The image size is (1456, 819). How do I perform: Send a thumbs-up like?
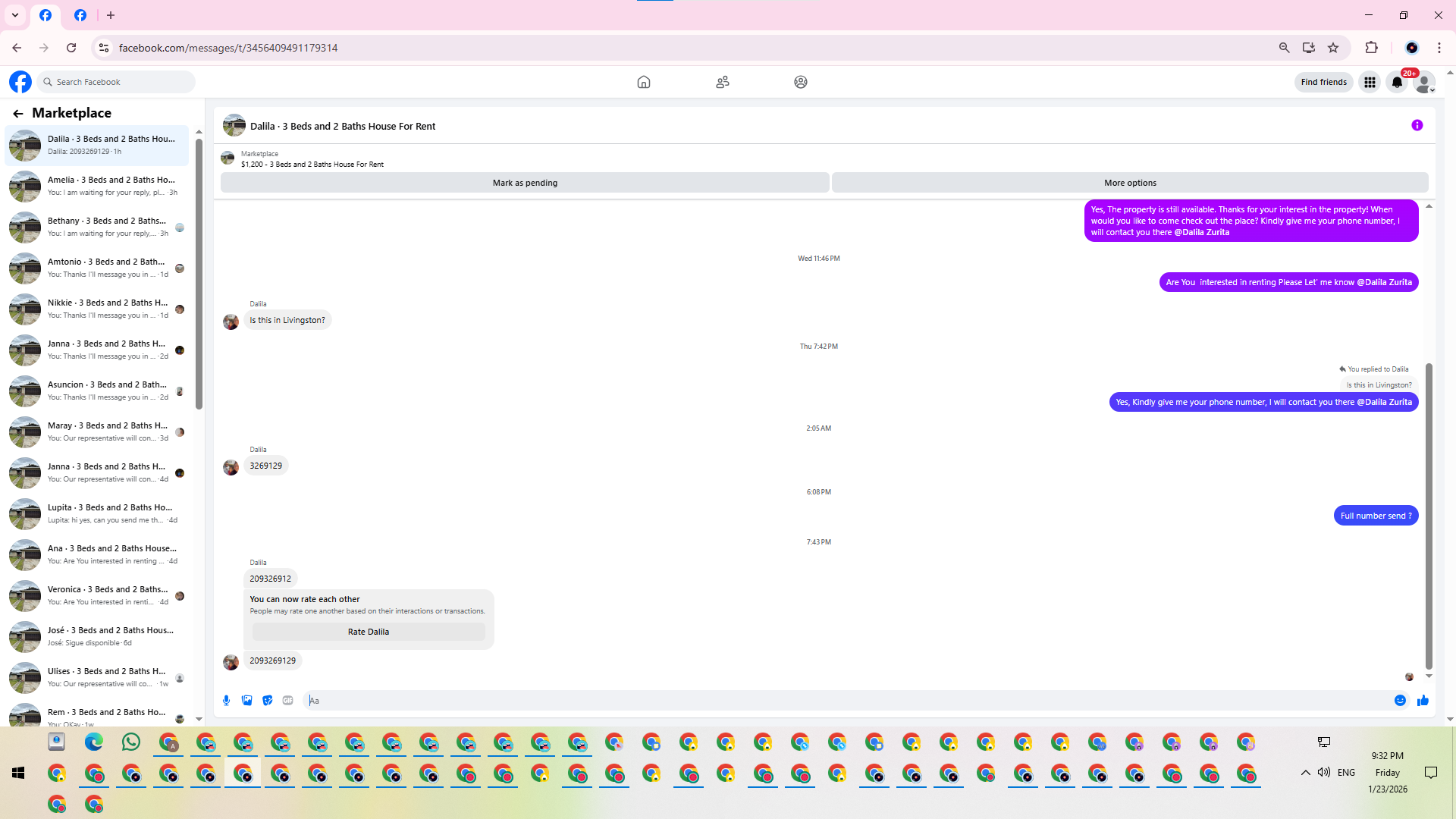click(x=1423, y=701)
